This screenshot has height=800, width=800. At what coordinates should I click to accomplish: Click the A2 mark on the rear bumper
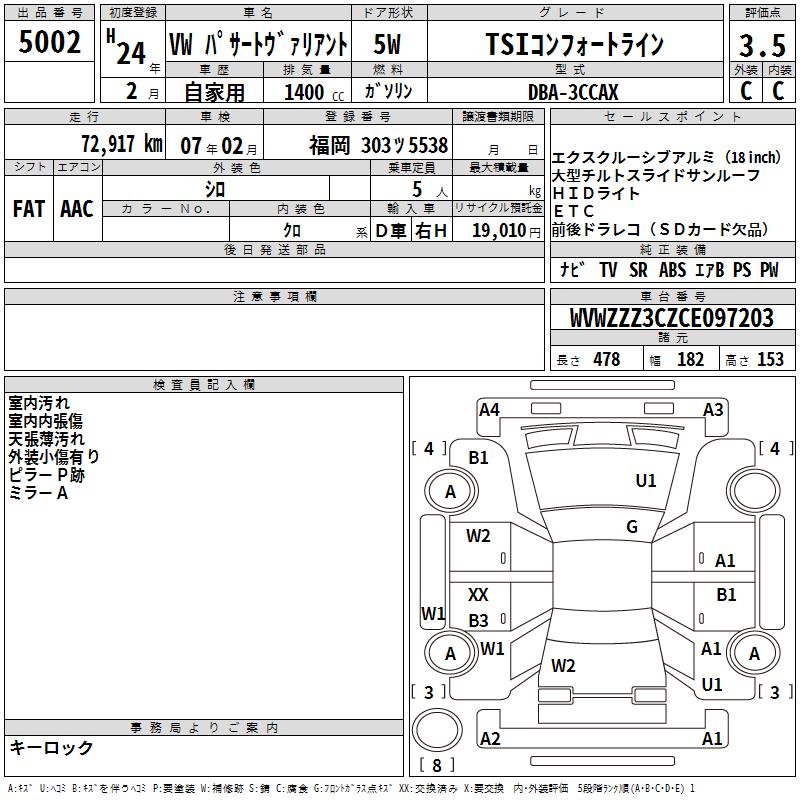click(490, 738)
